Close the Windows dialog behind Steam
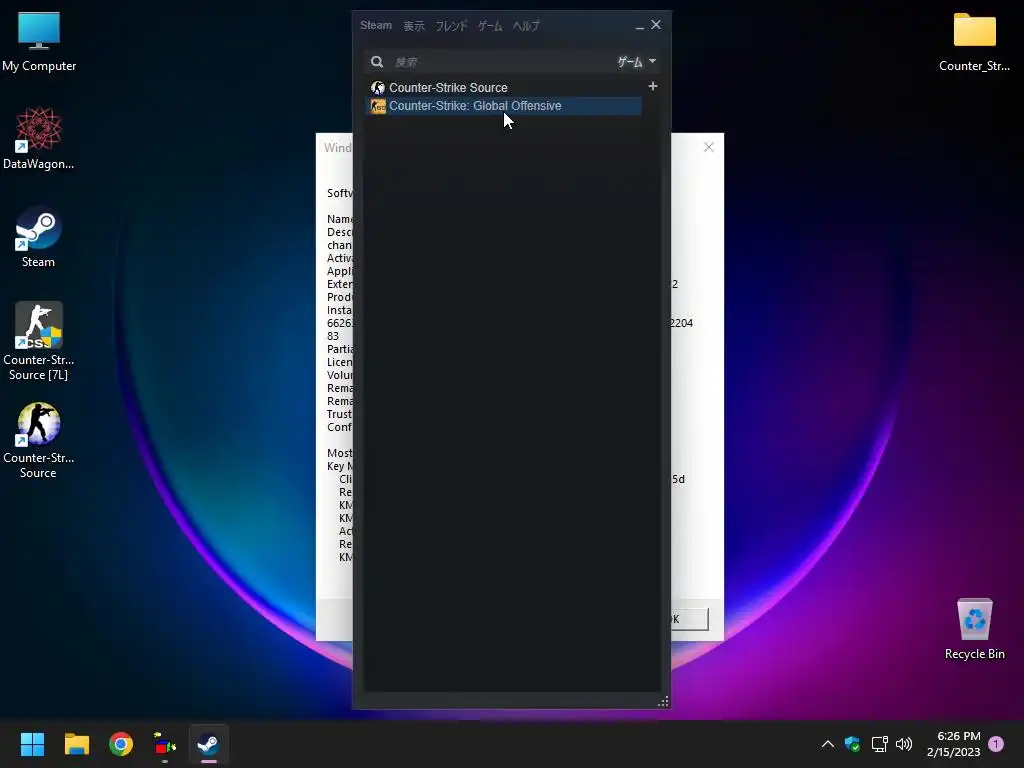Image resolution: width=1024 pixels, height=768 pixels. pos(709,148)
